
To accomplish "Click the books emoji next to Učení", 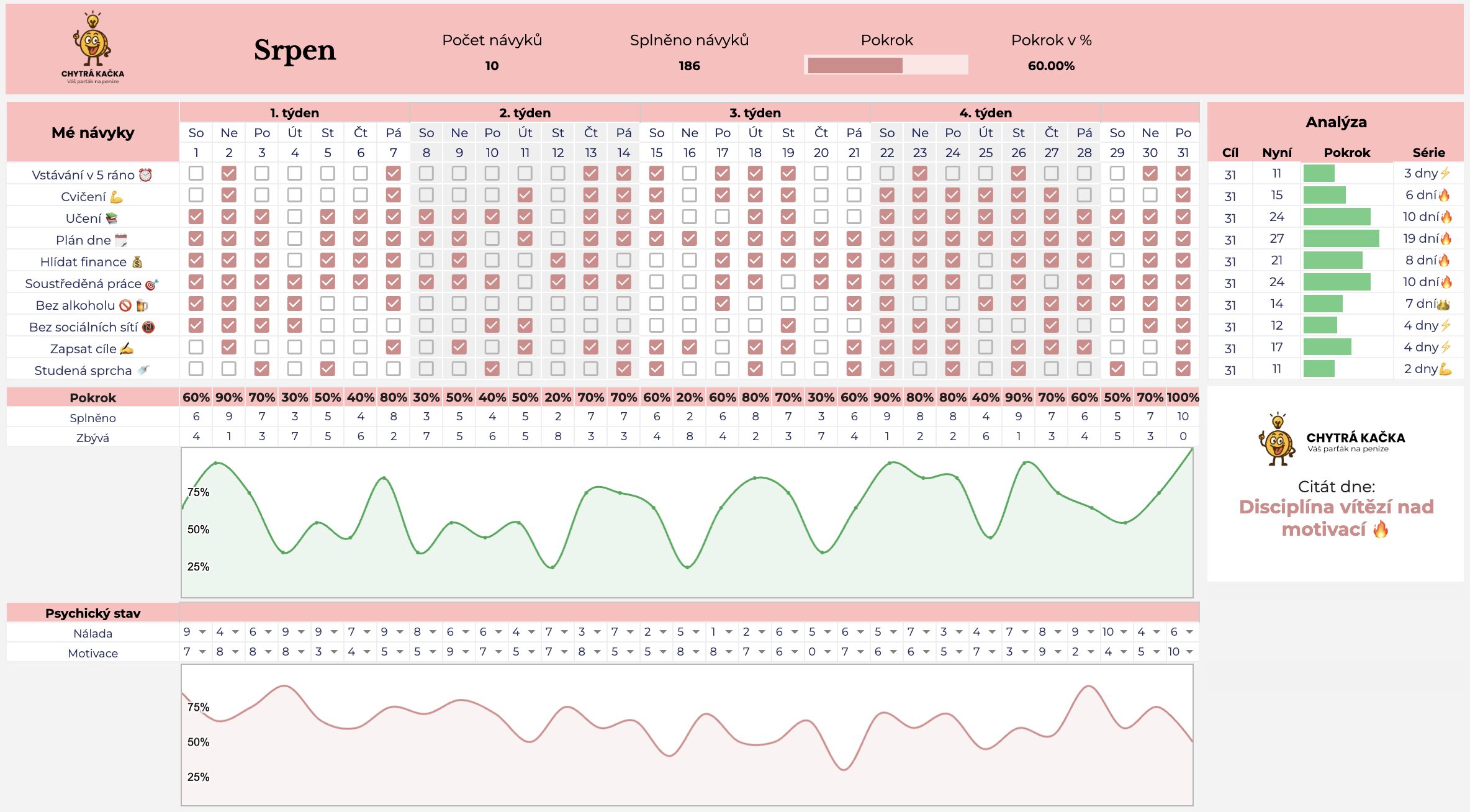I will coord(112,219).
